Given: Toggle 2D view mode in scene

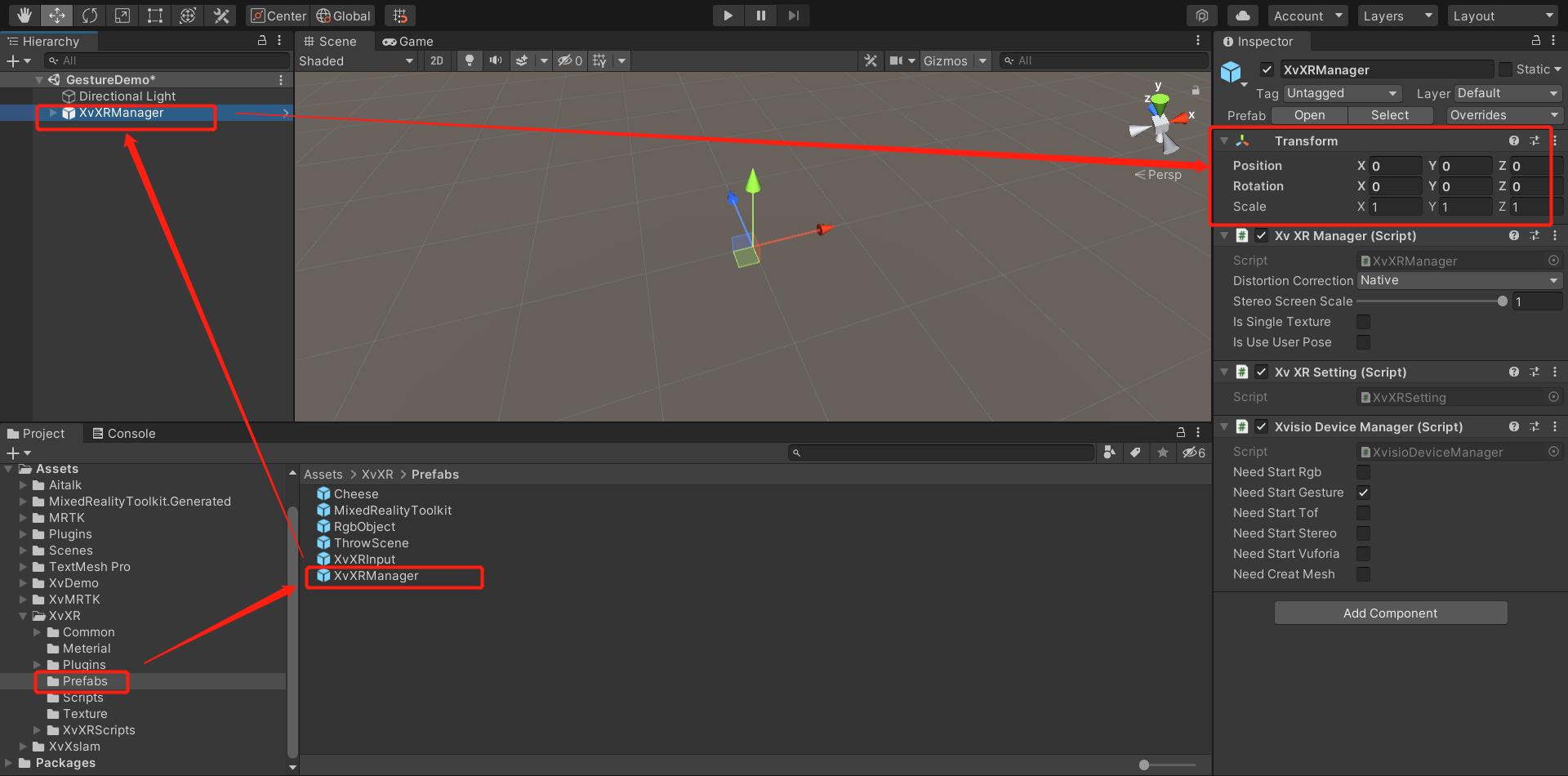Looking at the screenshot, I should pos(437,60).
